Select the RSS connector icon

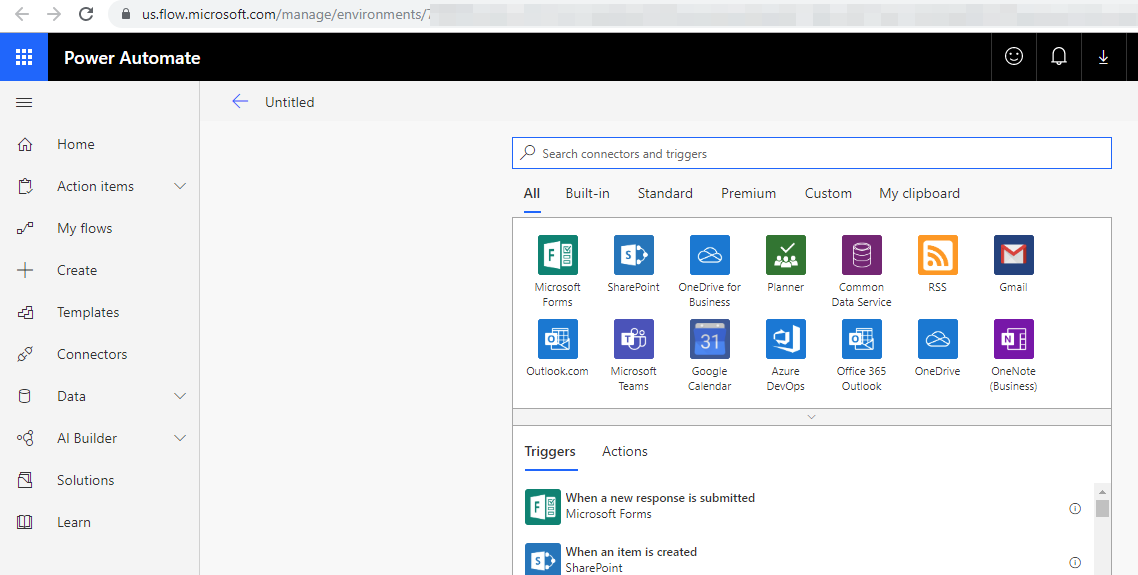[937, 255]
